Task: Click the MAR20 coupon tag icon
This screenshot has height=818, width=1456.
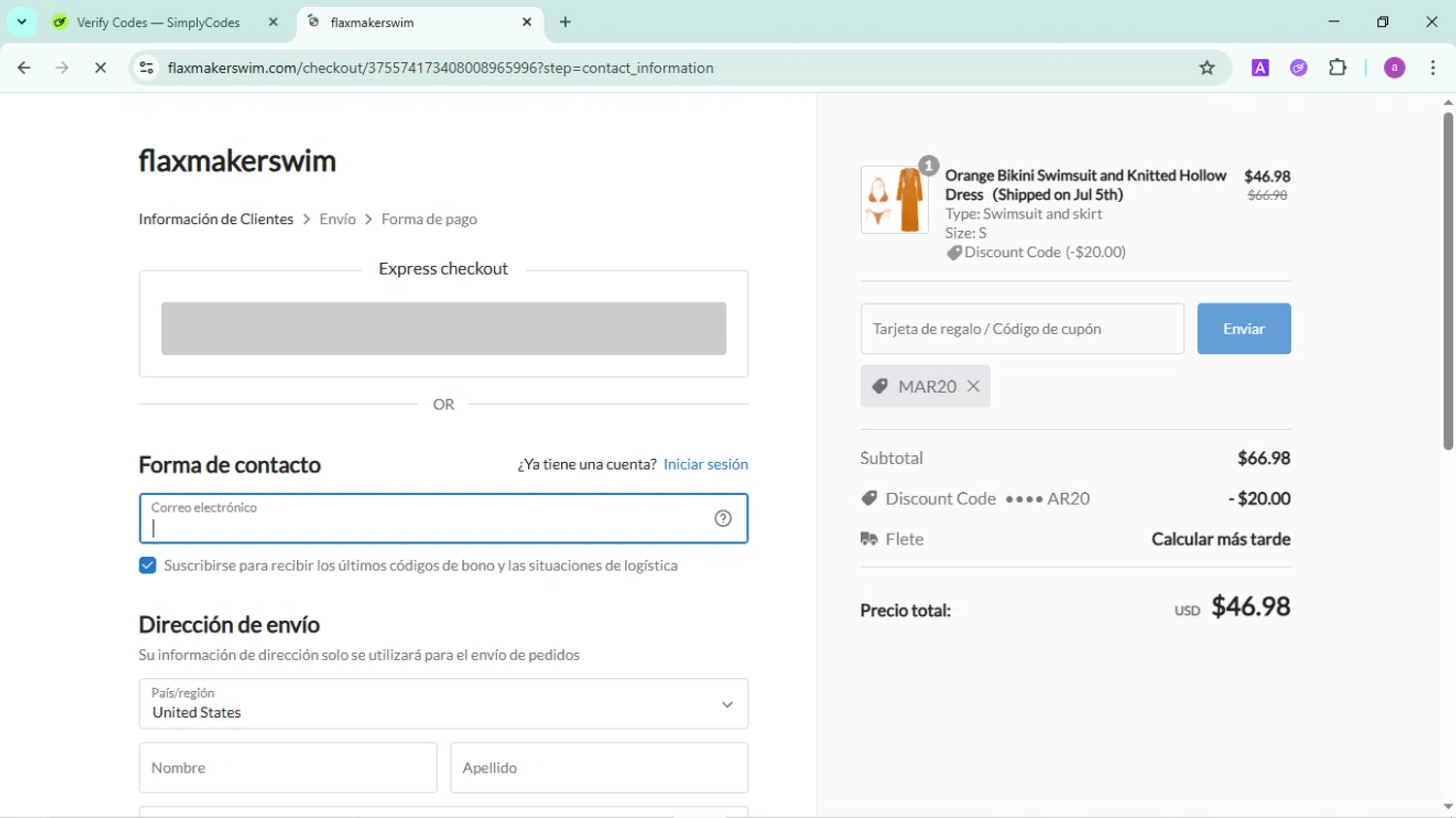Action: coord(880,386)
